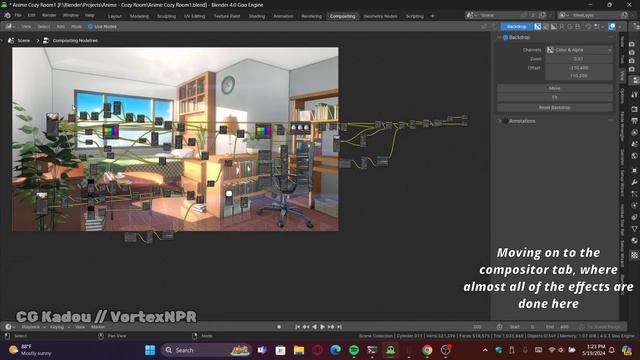Viewport: 640px width, 360px height.
Task: Switch to the Texture Paint workspace tab
Action: (x=227, y=16)
